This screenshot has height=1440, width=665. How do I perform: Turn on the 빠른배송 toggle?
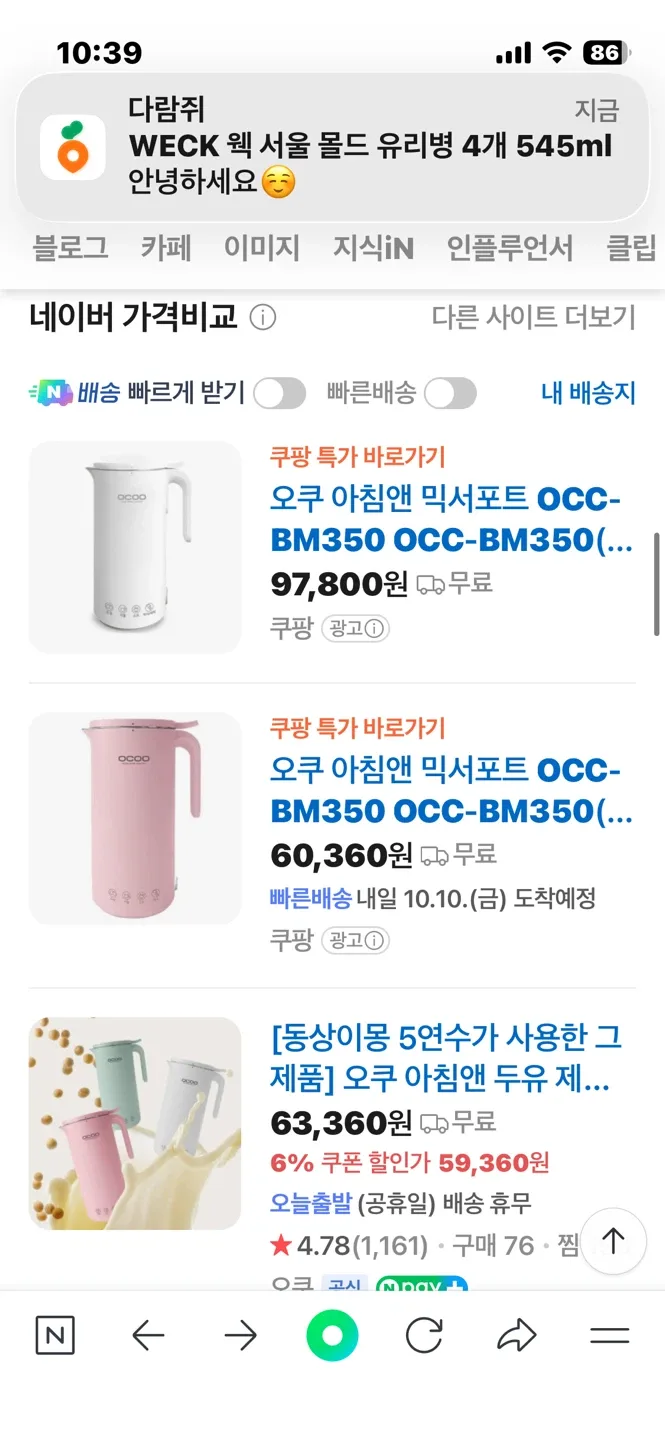(450, 393)
